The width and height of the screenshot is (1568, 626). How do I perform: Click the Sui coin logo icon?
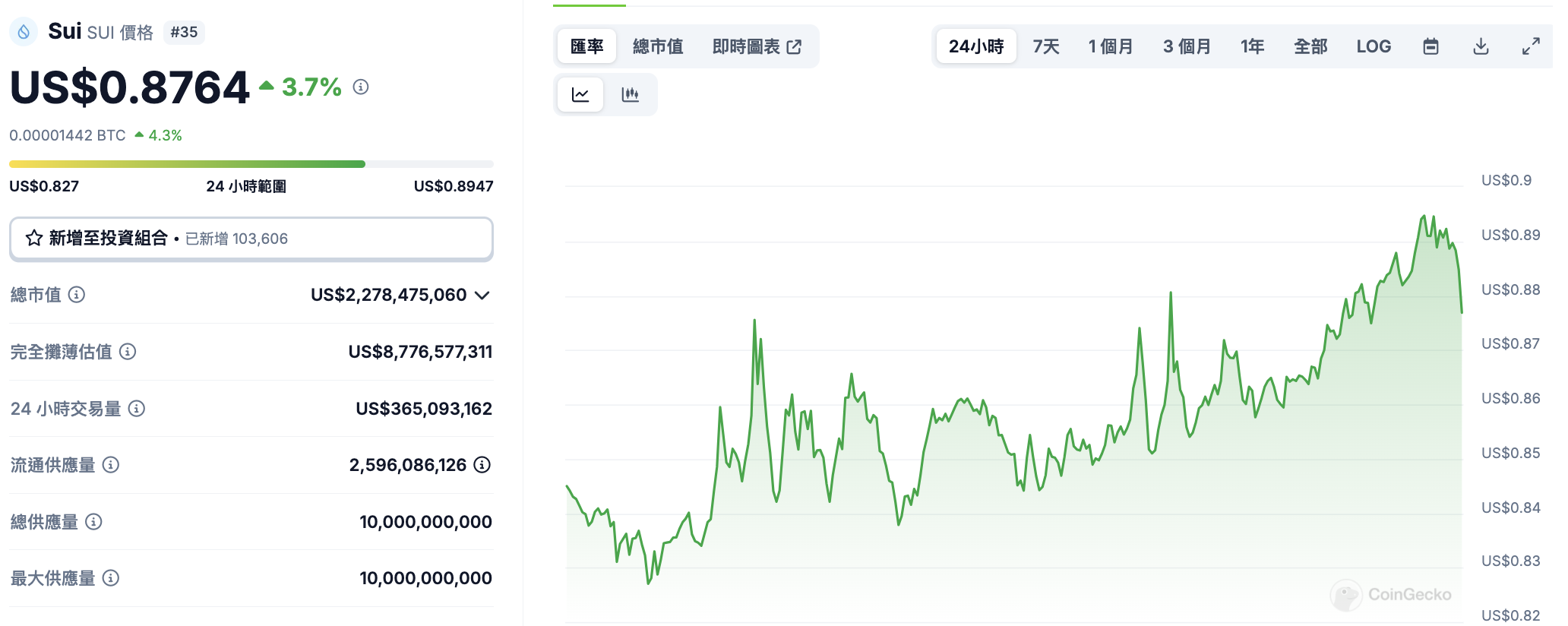(24, 32)
